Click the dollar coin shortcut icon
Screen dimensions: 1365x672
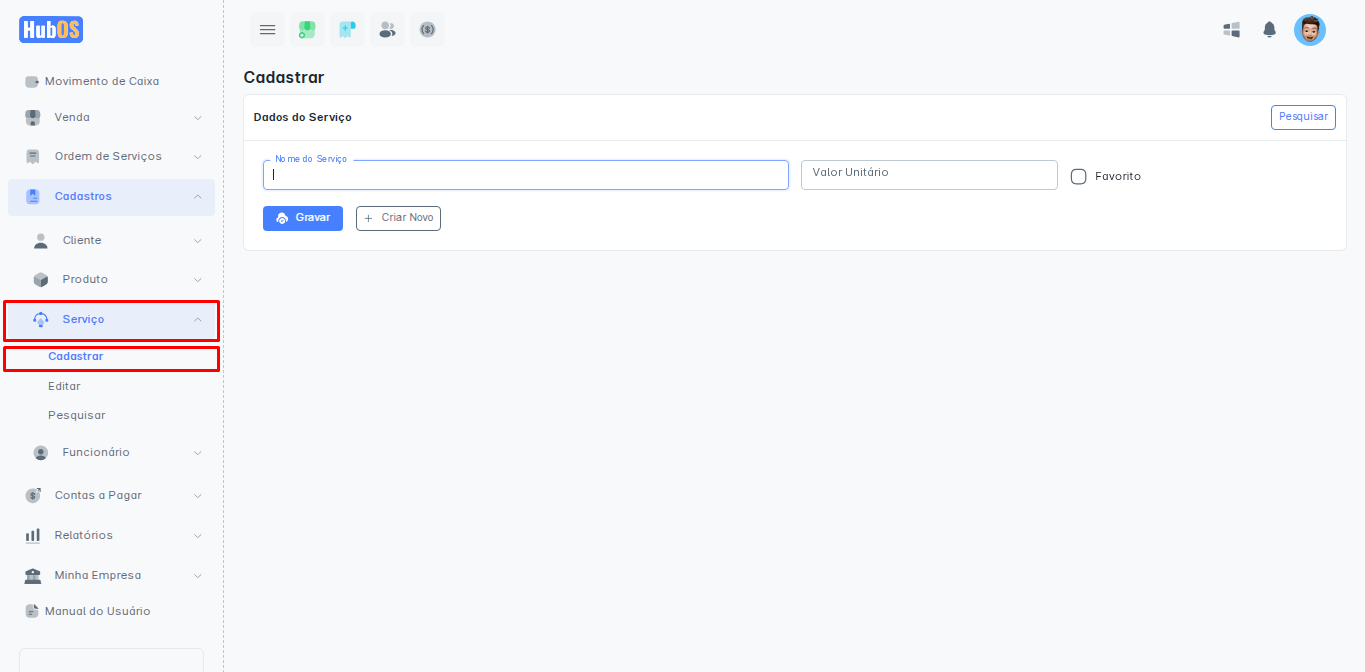pyautogui.click(x=427, y=30)
